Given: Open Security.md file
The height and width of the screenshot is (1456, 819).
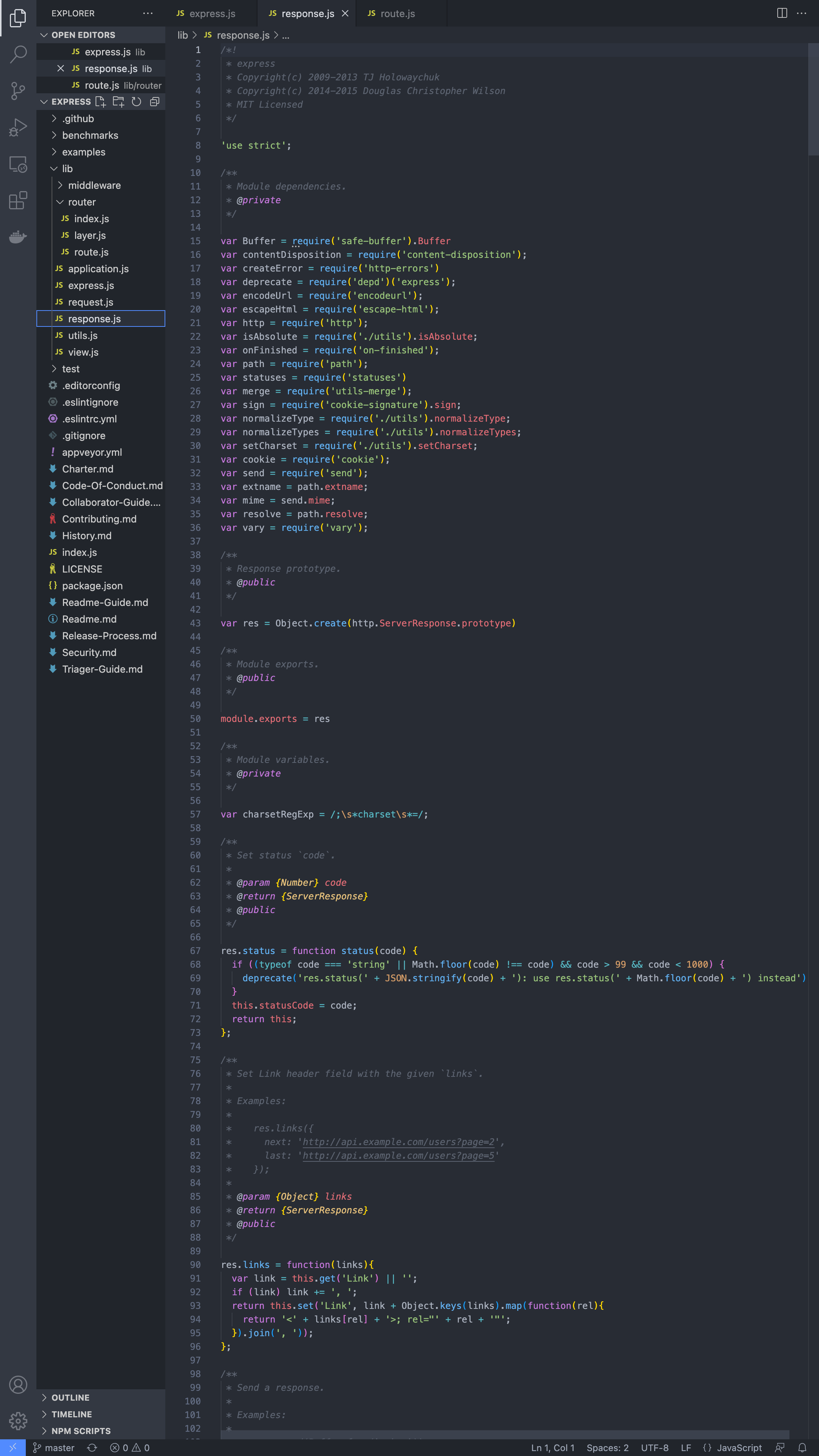Looking at the screenshot, I should tap(100, 652).
